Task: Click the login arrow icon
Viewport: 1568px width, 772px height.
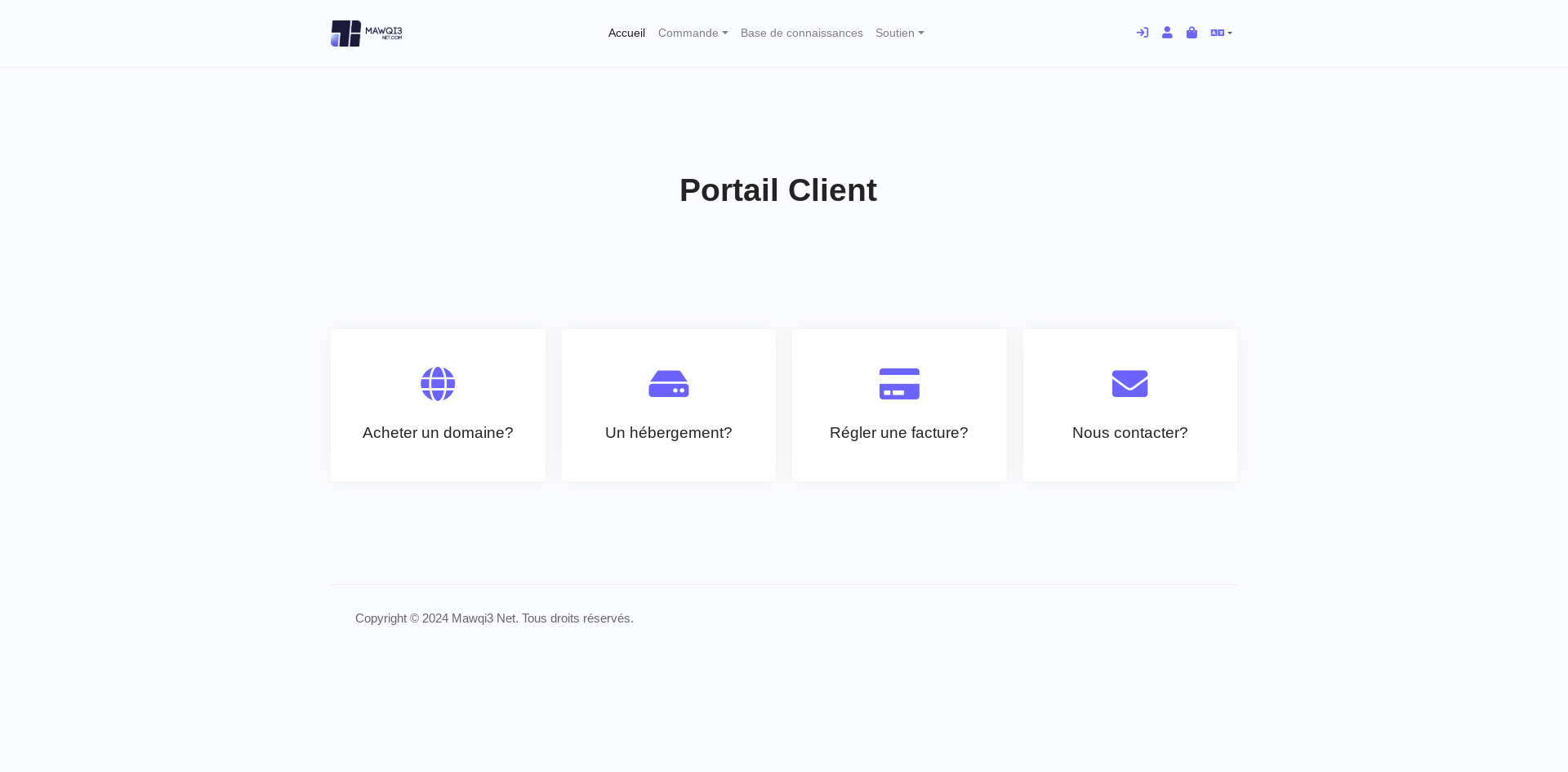Action: (1142, 33)
